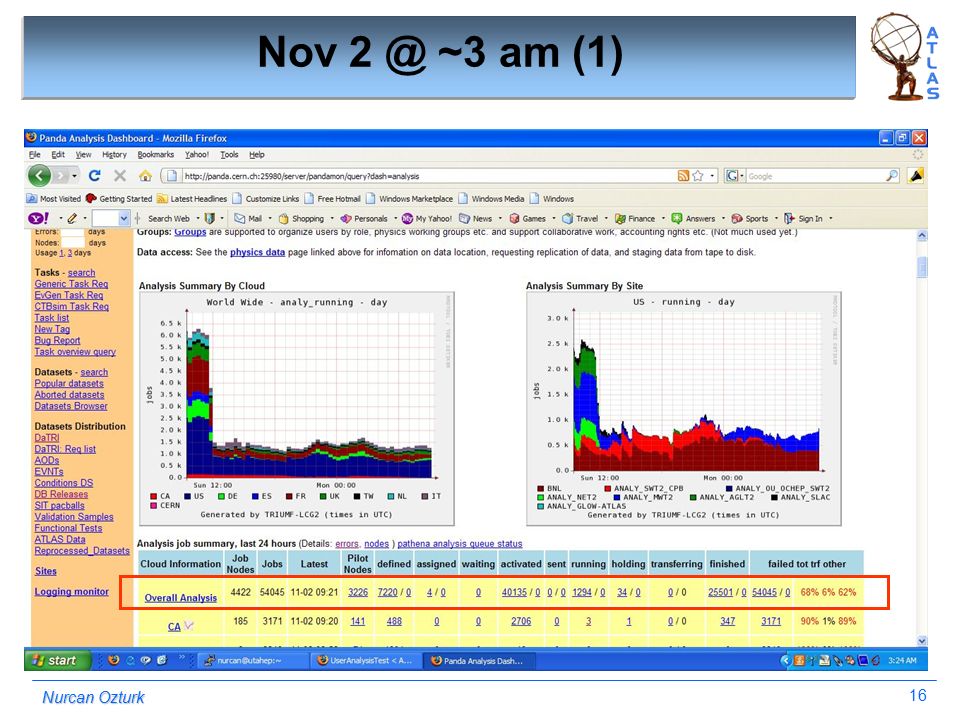This screenshot has width=960, height=720.
Task: Open the search engine selector dropdown
Action: 742,176
